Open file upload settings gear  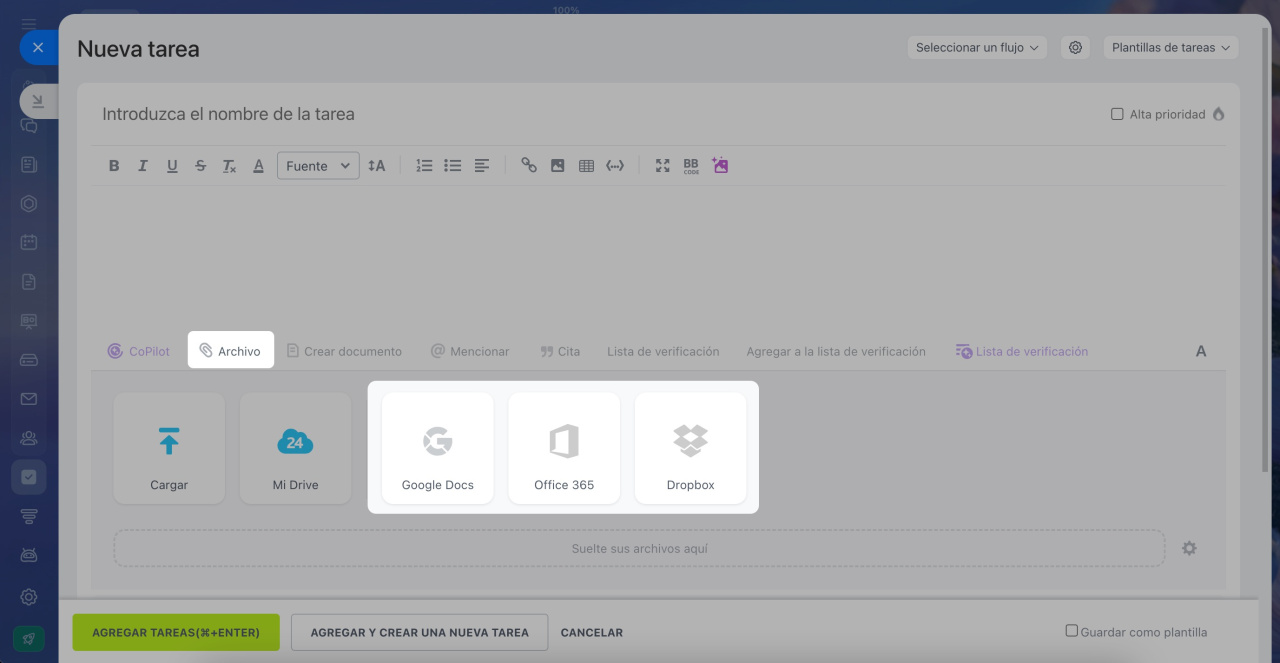(1189, 548)
